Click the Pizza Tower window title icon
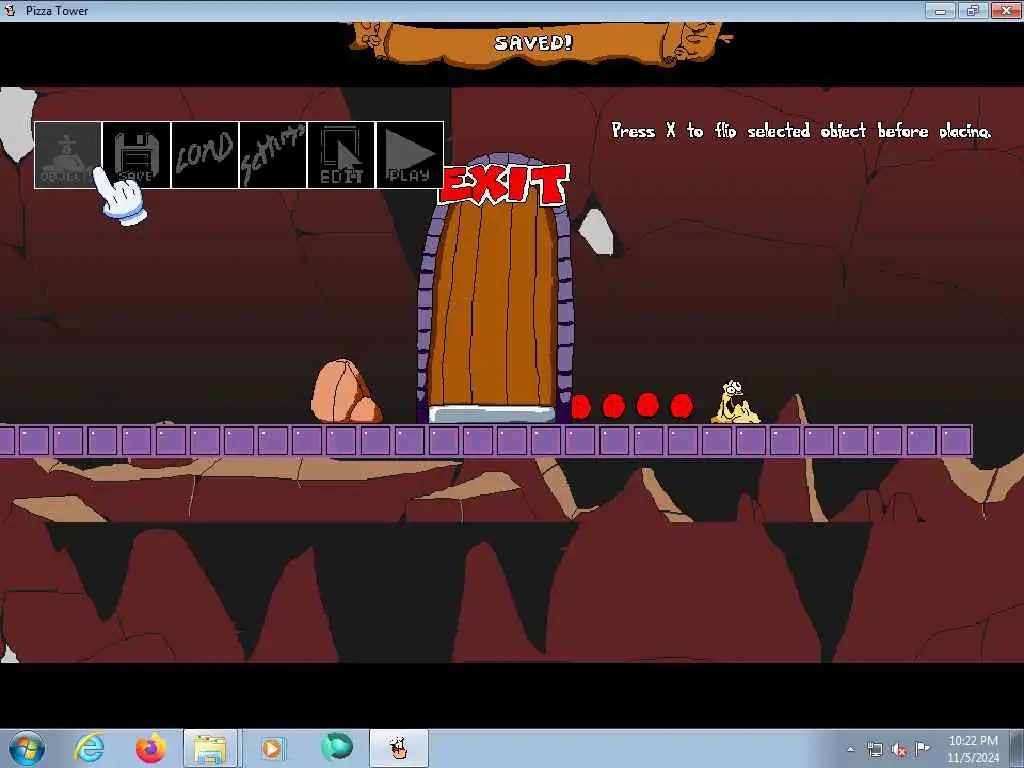This screenshot has width=1024, height=768. pyautogui.click(x=10, y=10)
